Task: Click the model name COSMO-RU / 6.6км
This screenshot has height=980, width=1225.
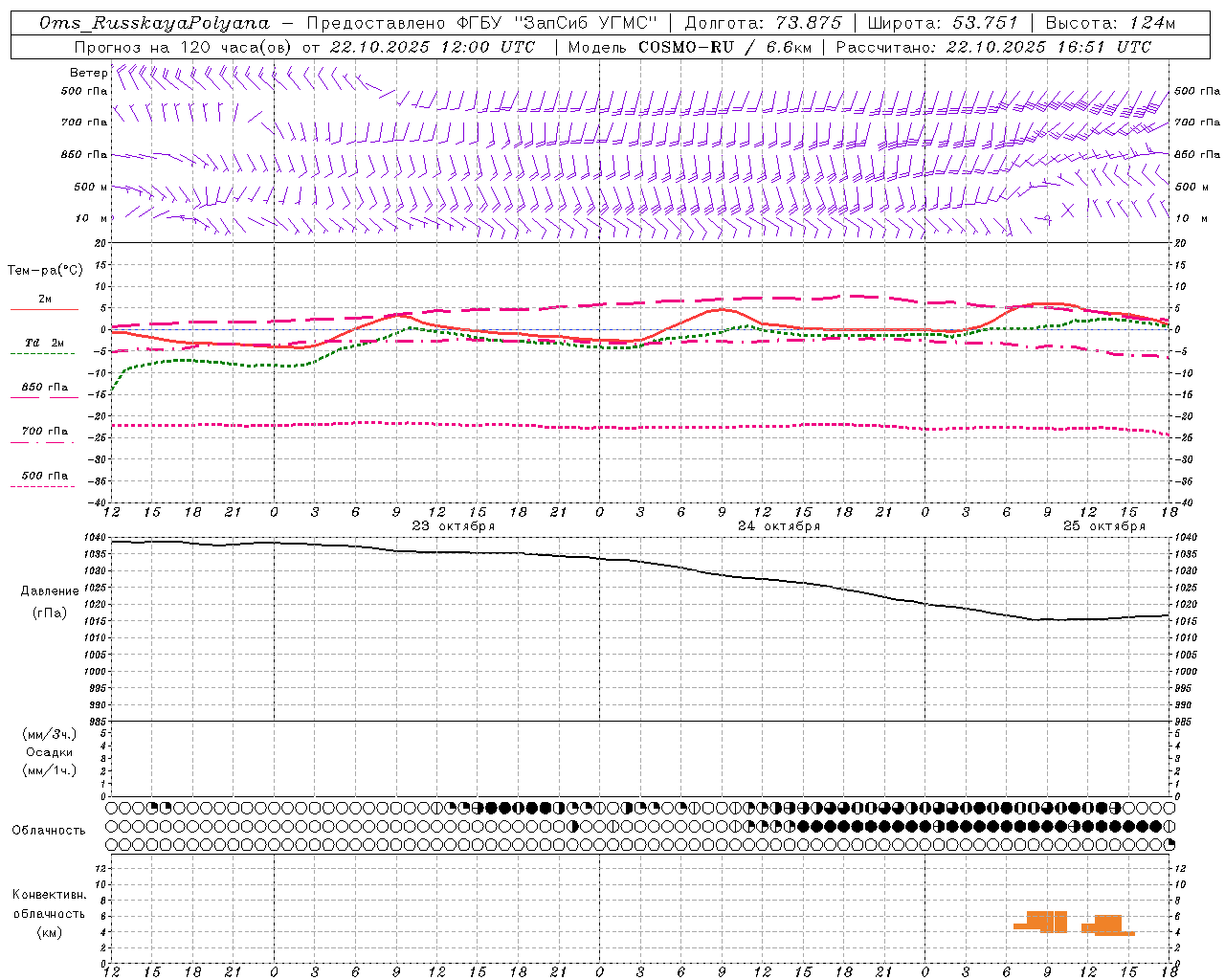Action: click(x=724, y=47)
